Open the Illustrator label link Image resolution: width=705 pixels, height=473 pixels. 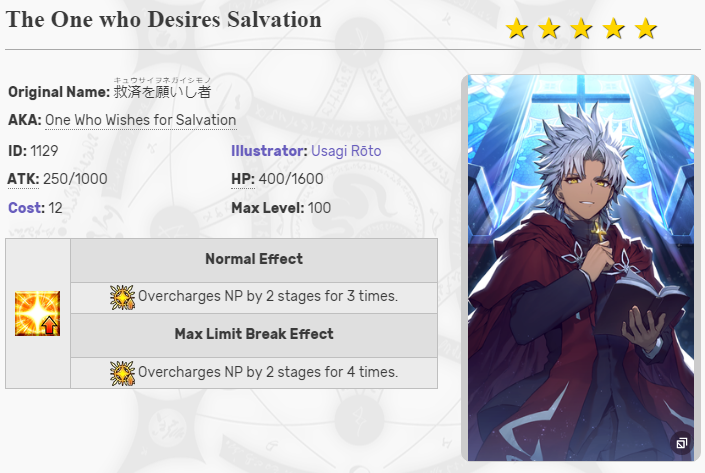pyautogui.click(x=269, y=151)
